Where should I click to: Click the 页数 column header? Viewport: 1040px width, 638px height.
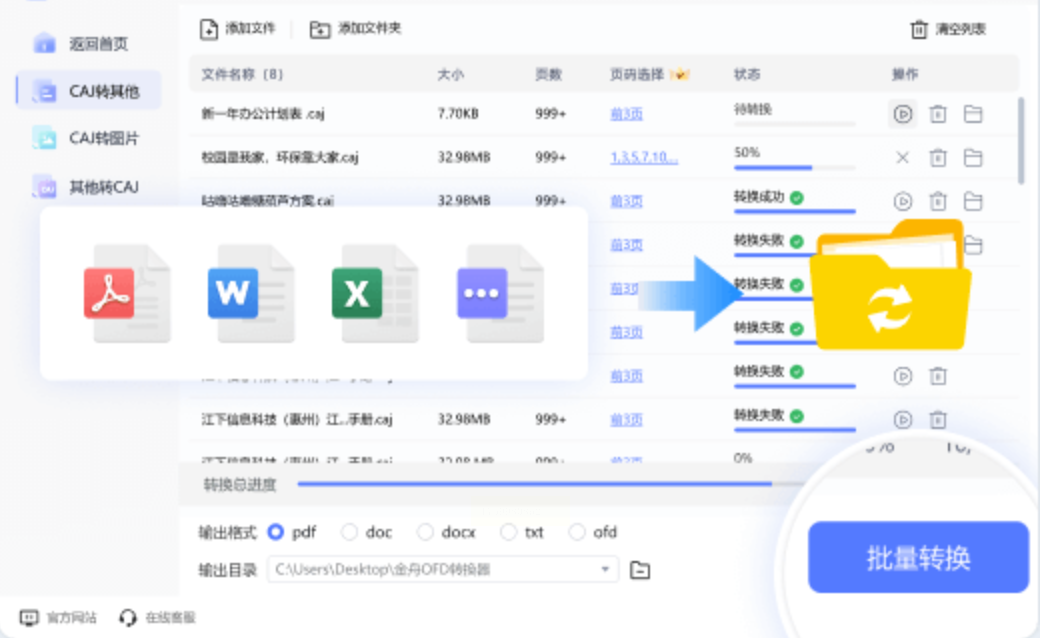pos(549,74)
